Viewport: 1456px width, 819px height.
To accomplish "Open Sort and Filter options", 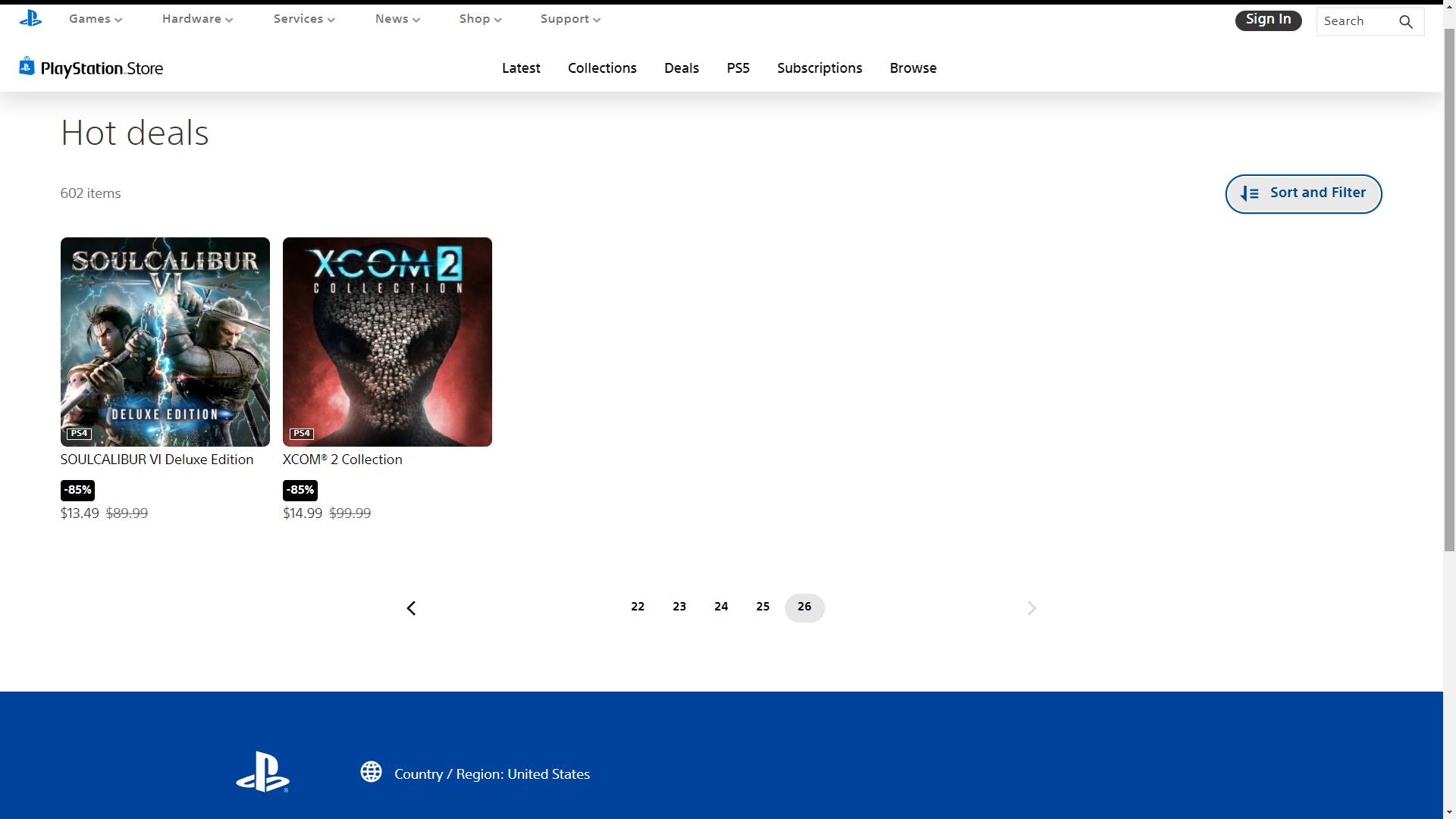I will point(1303,193).
